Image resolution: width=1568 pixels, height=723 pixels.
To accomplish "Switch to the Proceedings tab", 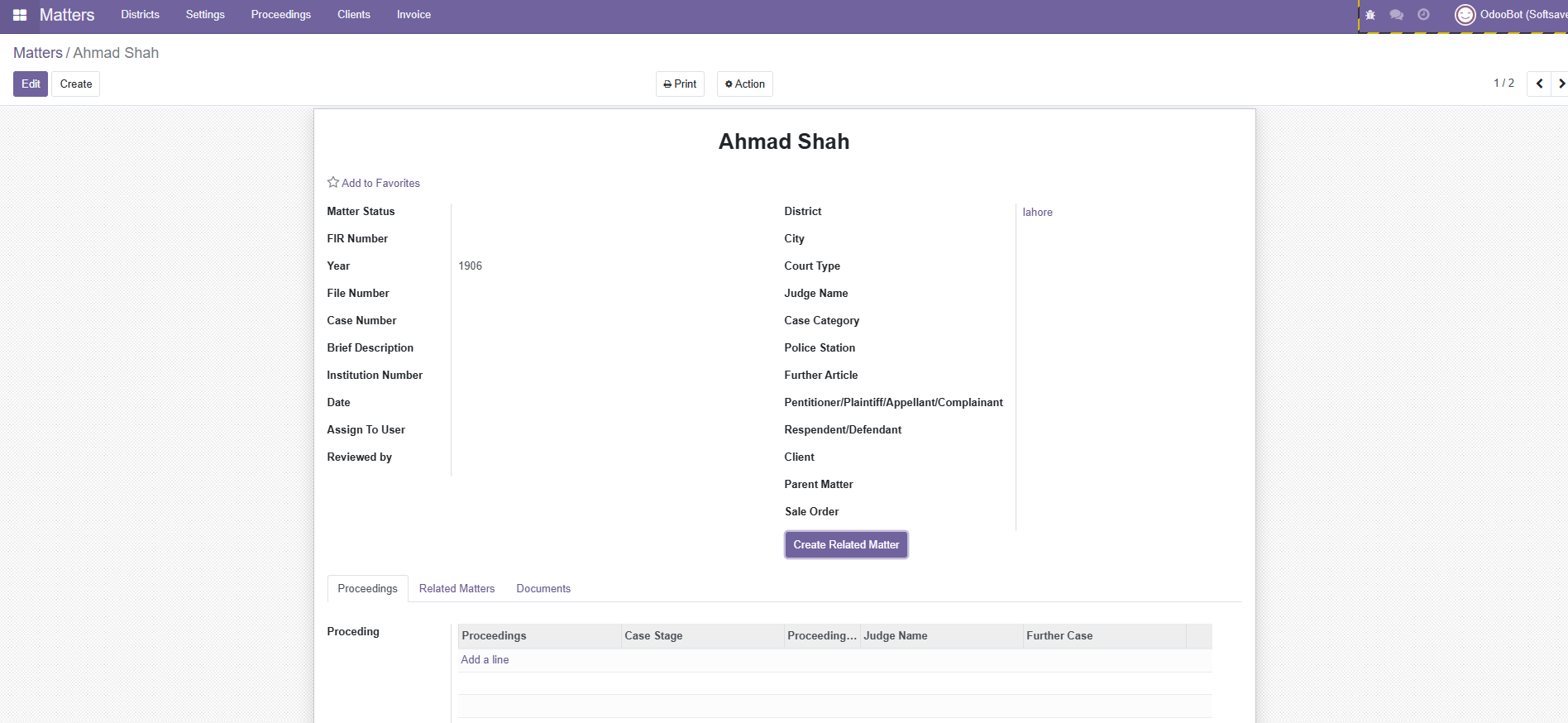I will coord(367,589).
